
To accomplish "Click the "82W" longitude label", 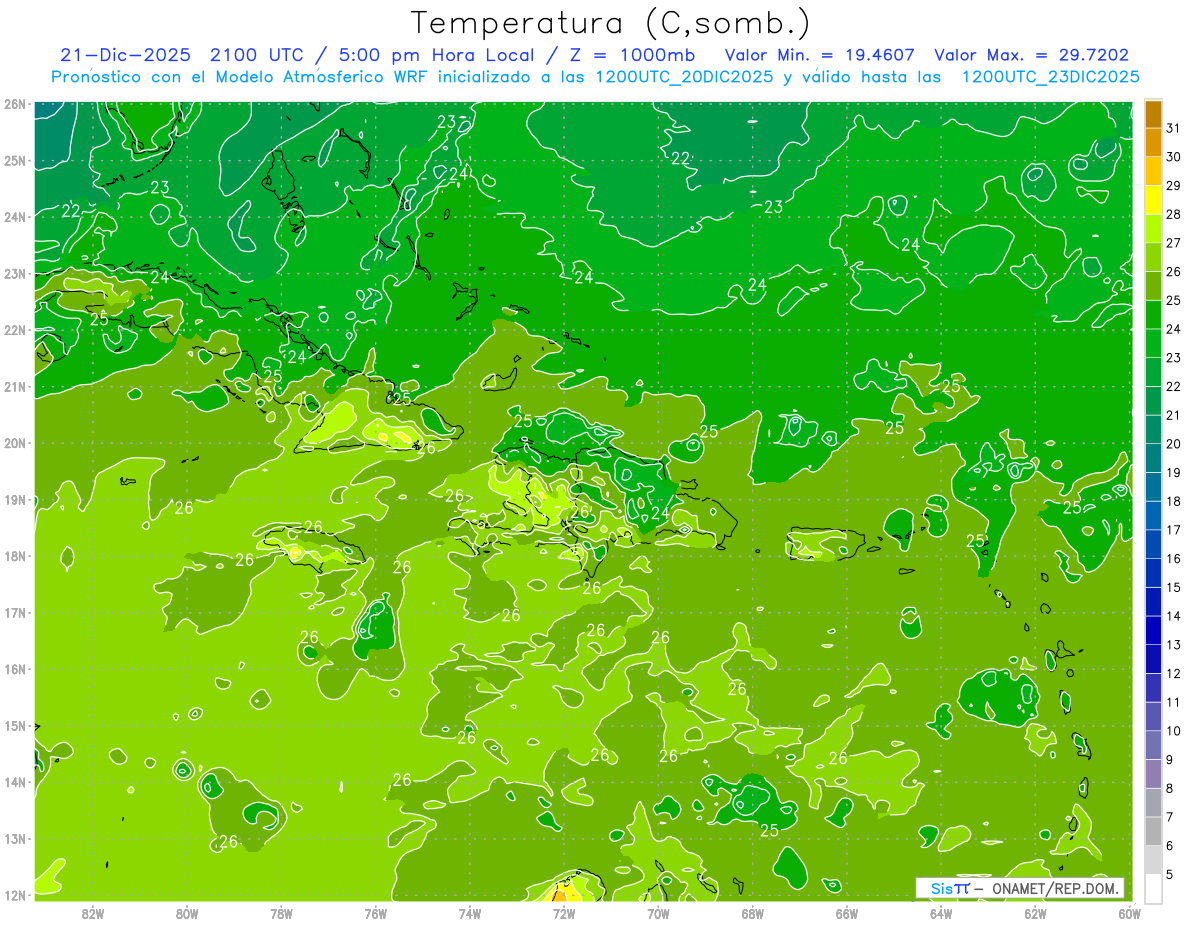I will 93,912.
